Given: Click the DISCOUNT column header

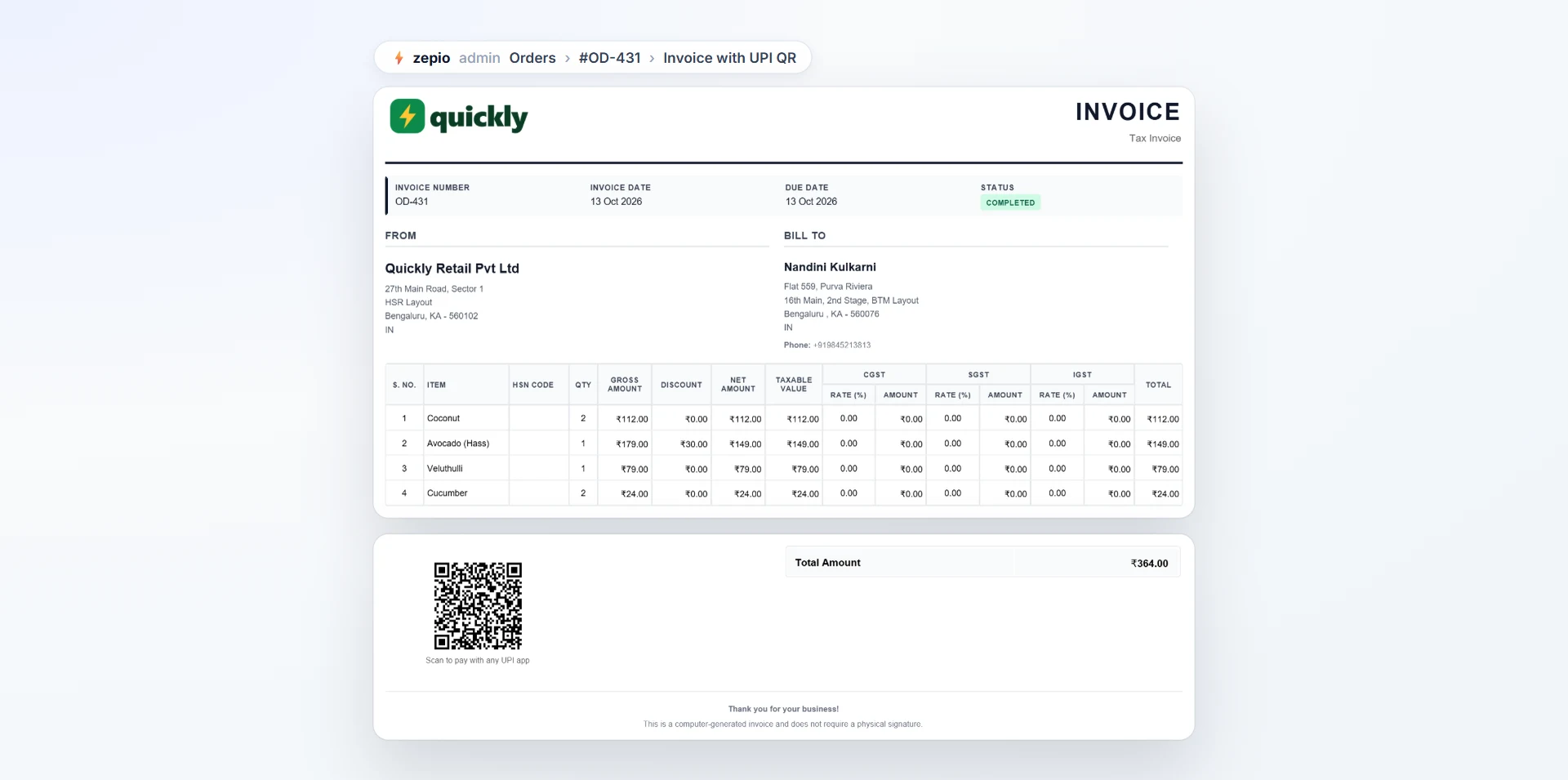Looking at the screenshot, I should tap(682, 385).
